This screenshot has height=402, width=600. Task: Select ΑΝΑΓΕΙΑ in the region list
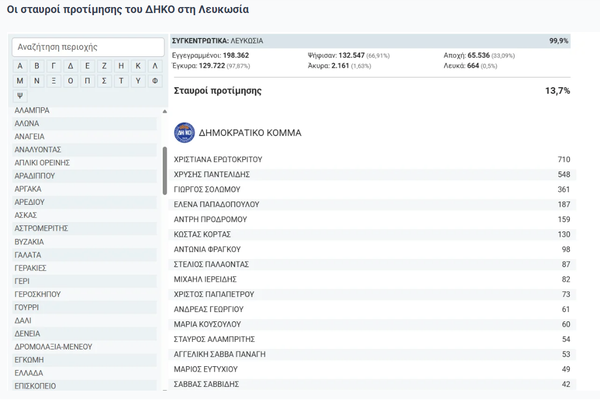(85, 137)
